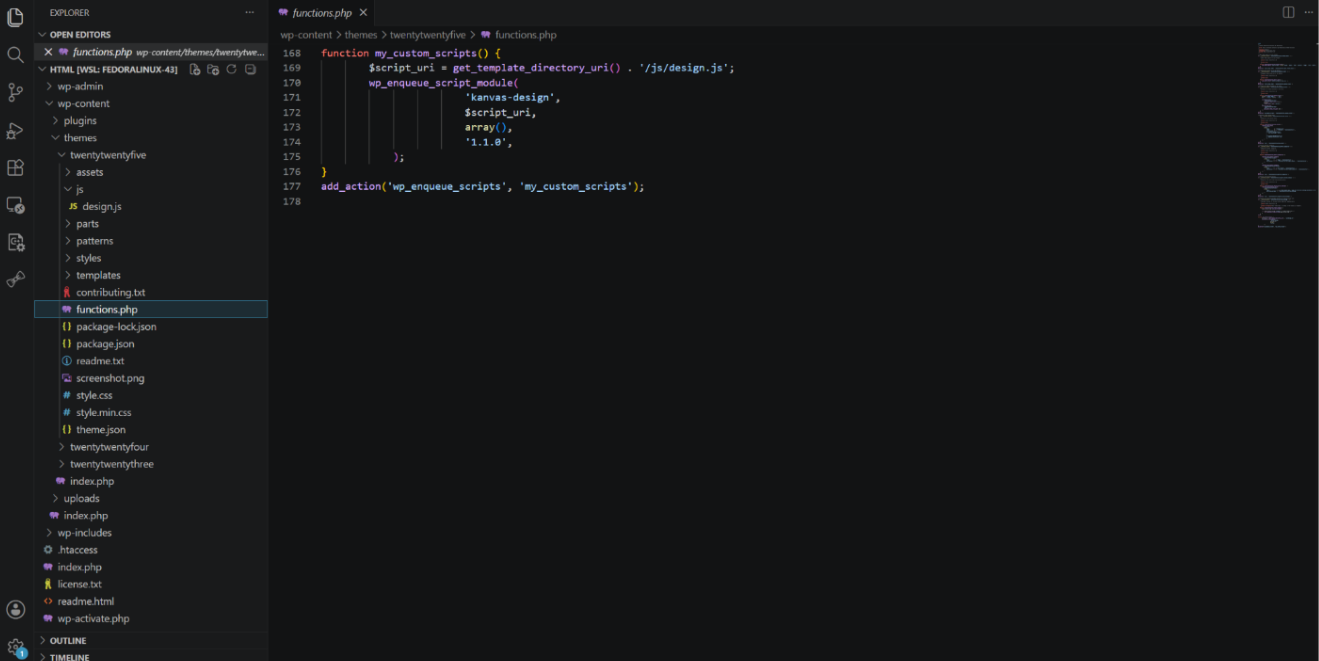
Task: Collapse the js folder
Action: click(x=151, y=189)
